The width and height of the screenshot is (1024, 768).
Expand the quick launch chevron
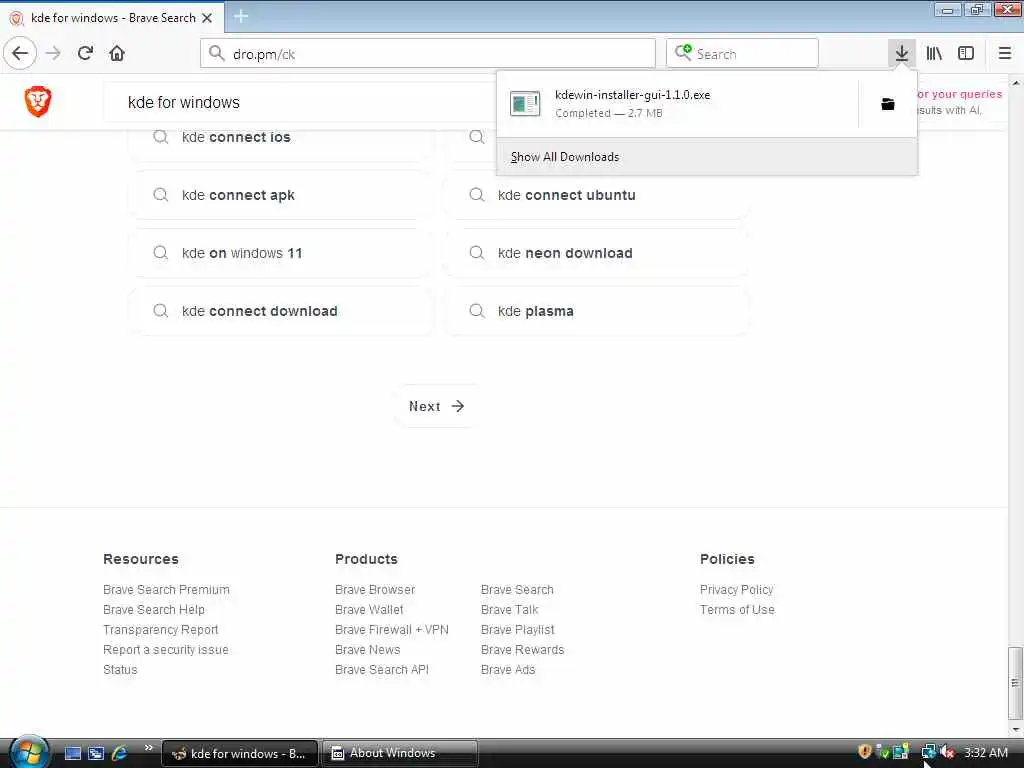pyautogui.click(x=148, y=748)
